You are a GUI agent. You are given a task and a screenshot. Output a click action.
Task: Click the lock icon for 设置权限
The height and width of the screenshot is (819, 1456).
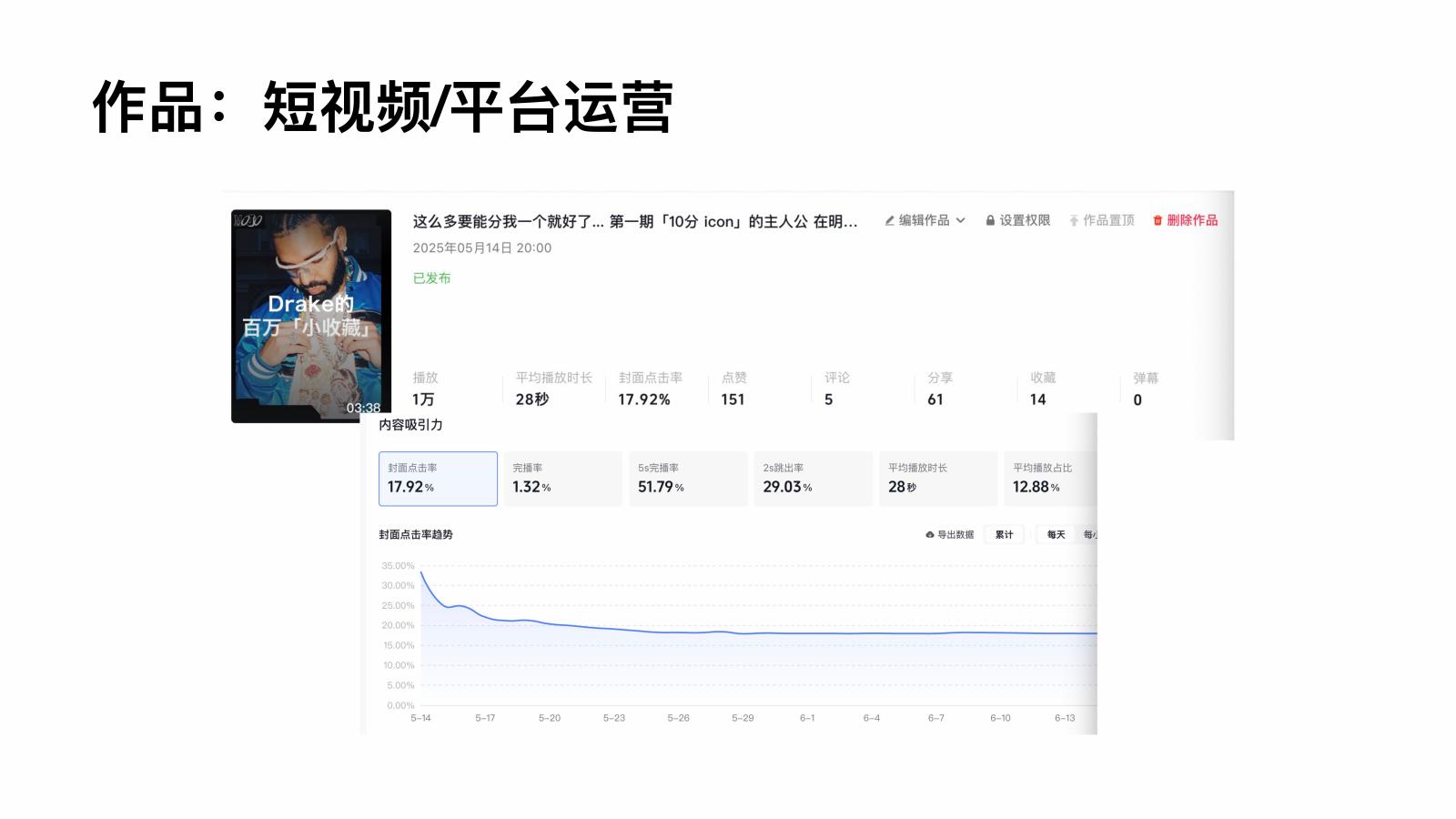[x=990, y=220]
